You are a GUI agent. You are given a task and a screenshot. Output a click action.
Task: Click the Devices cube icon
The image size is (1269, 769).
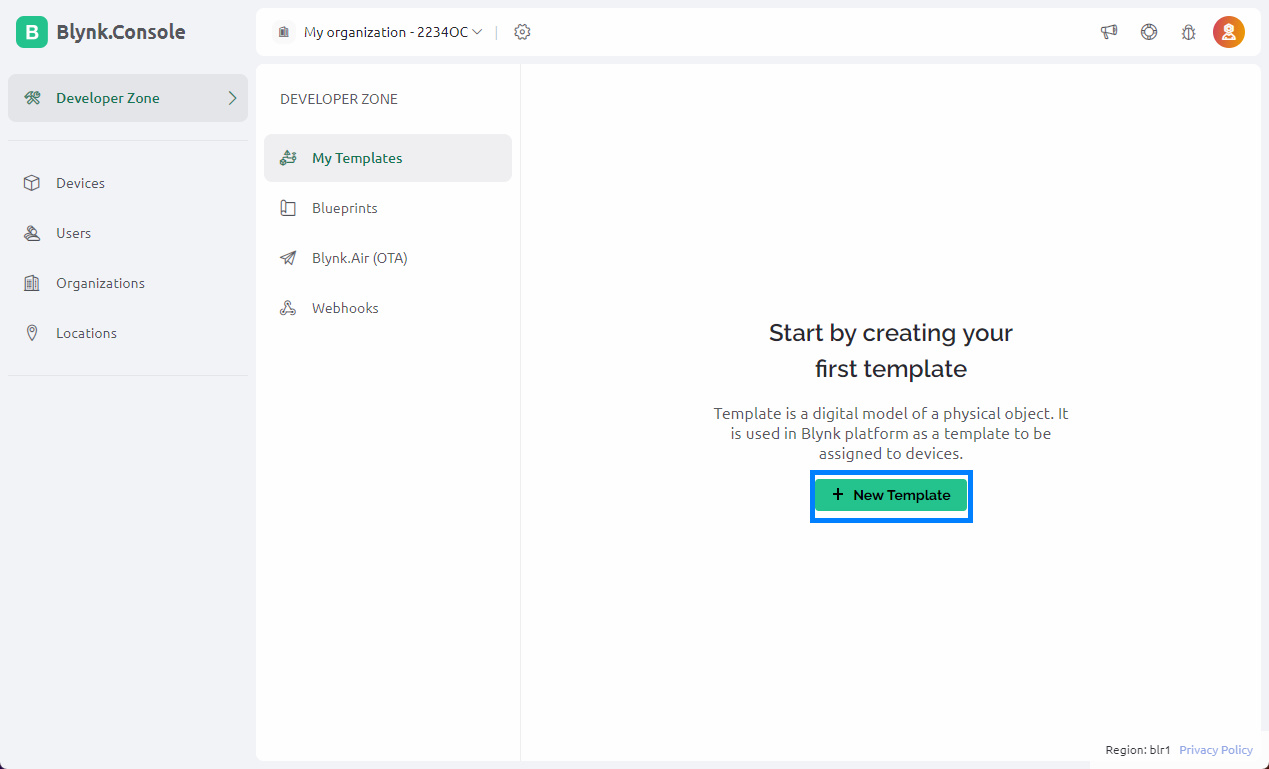(32, 183)
